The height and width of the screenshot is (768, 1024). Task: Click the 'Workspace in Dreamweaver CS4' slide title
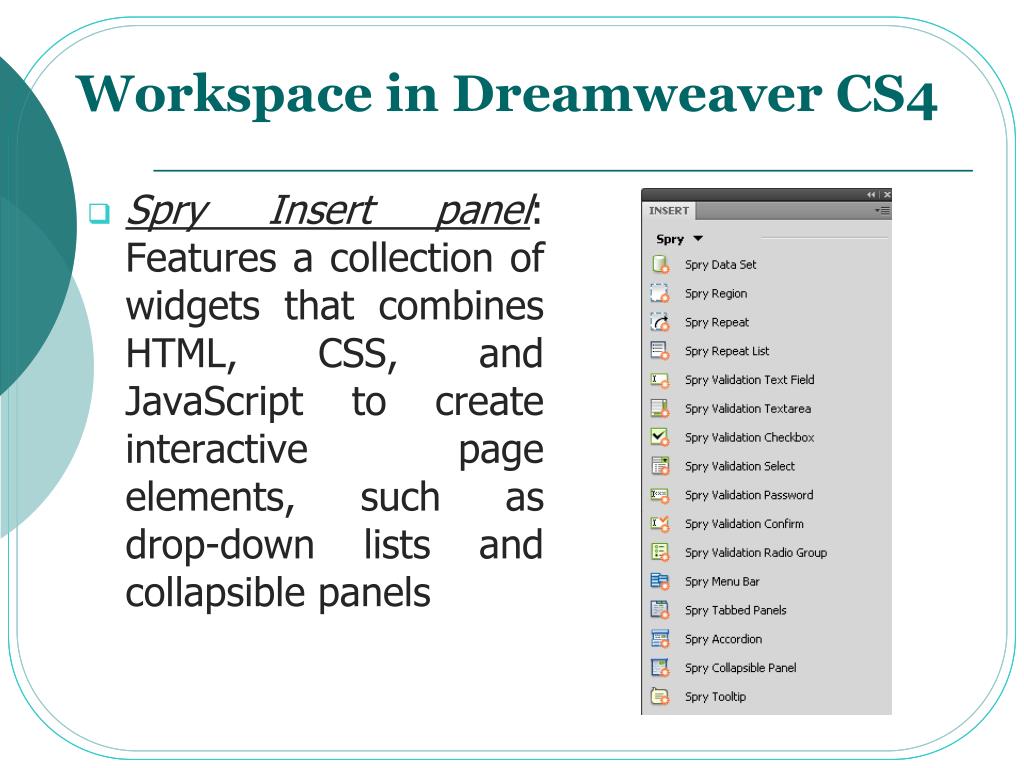(507, 95)
